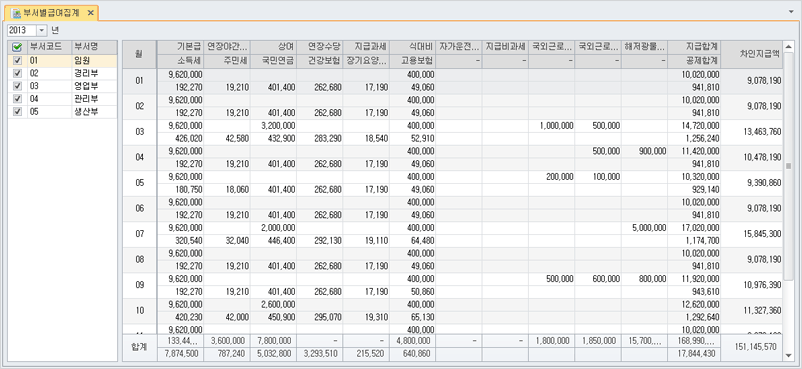
Task: Click the year input field 2013
Action: tap(22, 30)
